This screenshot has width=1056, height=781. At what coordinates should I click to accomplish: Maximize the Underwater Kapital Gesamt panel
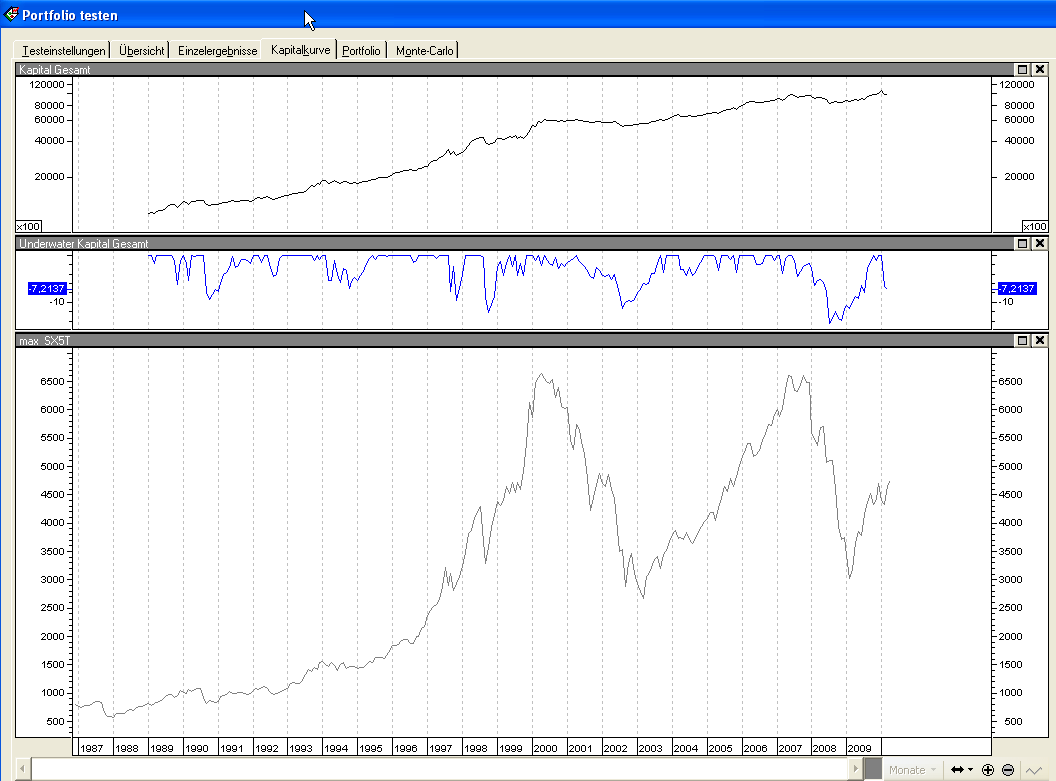[1022, 243]
